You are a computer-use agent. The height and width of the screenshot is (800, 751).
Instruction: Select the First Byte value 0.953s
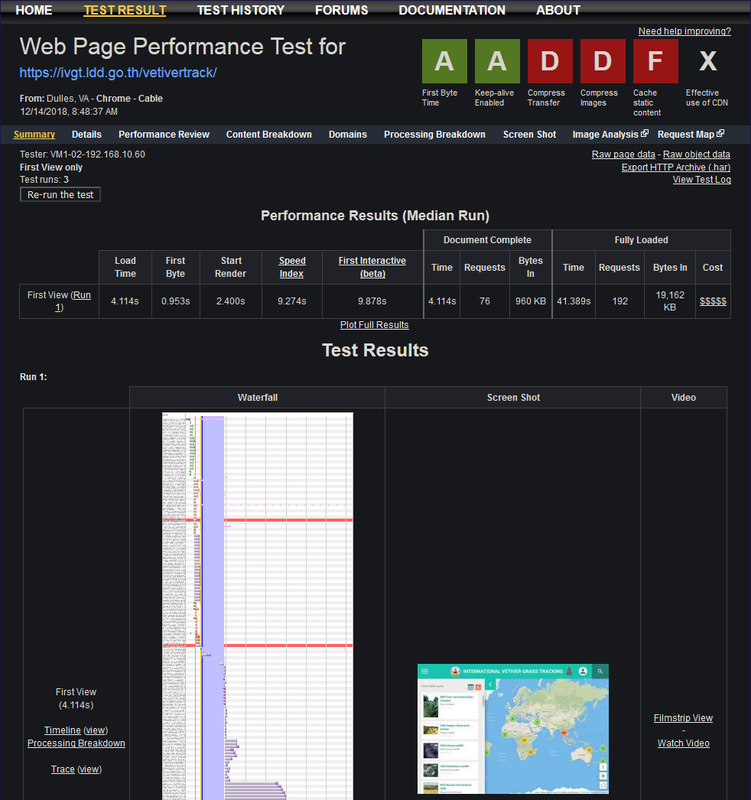176,302
